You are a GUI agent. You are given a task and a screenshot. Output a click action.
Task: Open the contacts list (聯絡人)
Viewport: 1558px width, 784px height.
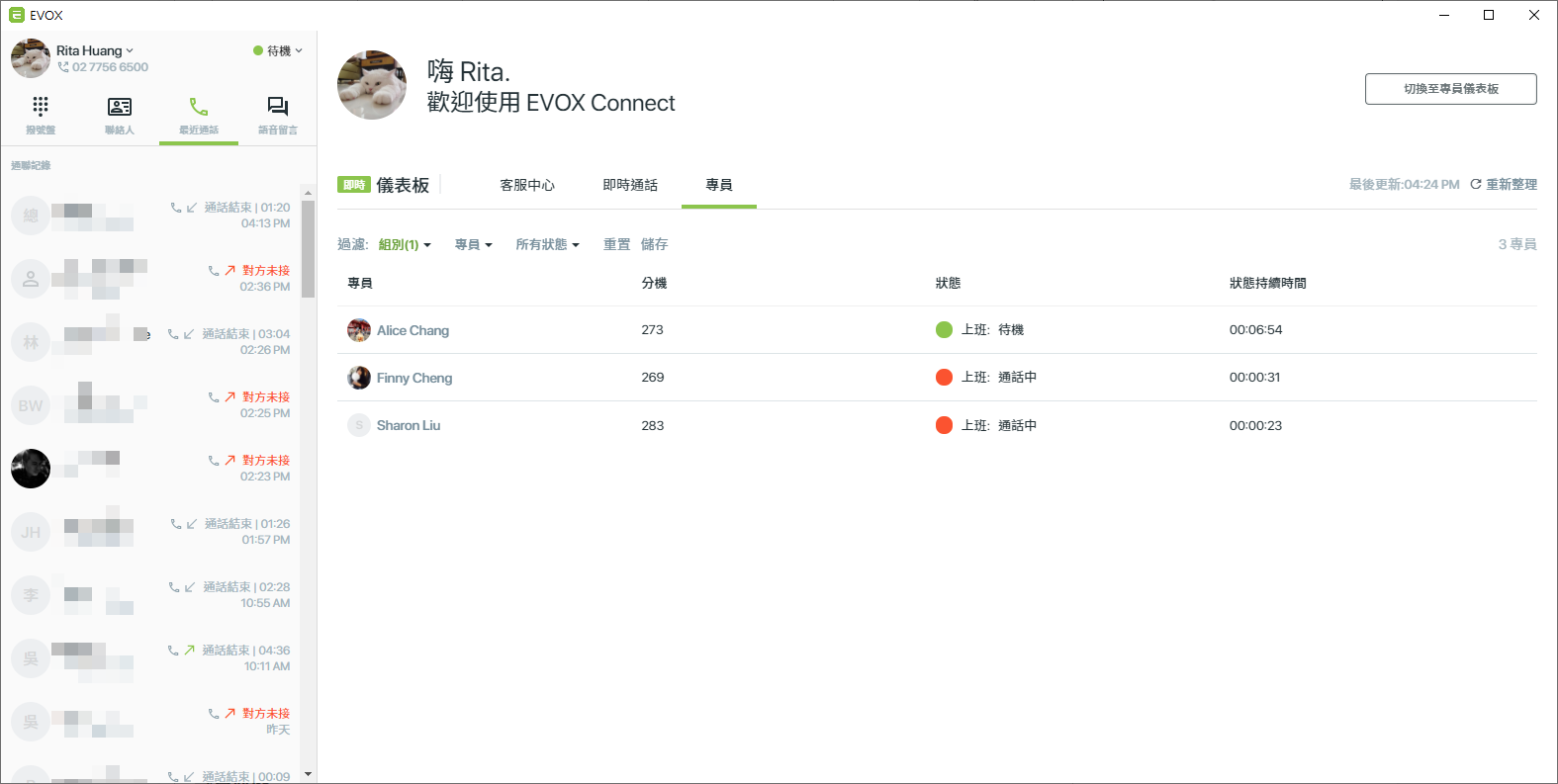point(120,116)
